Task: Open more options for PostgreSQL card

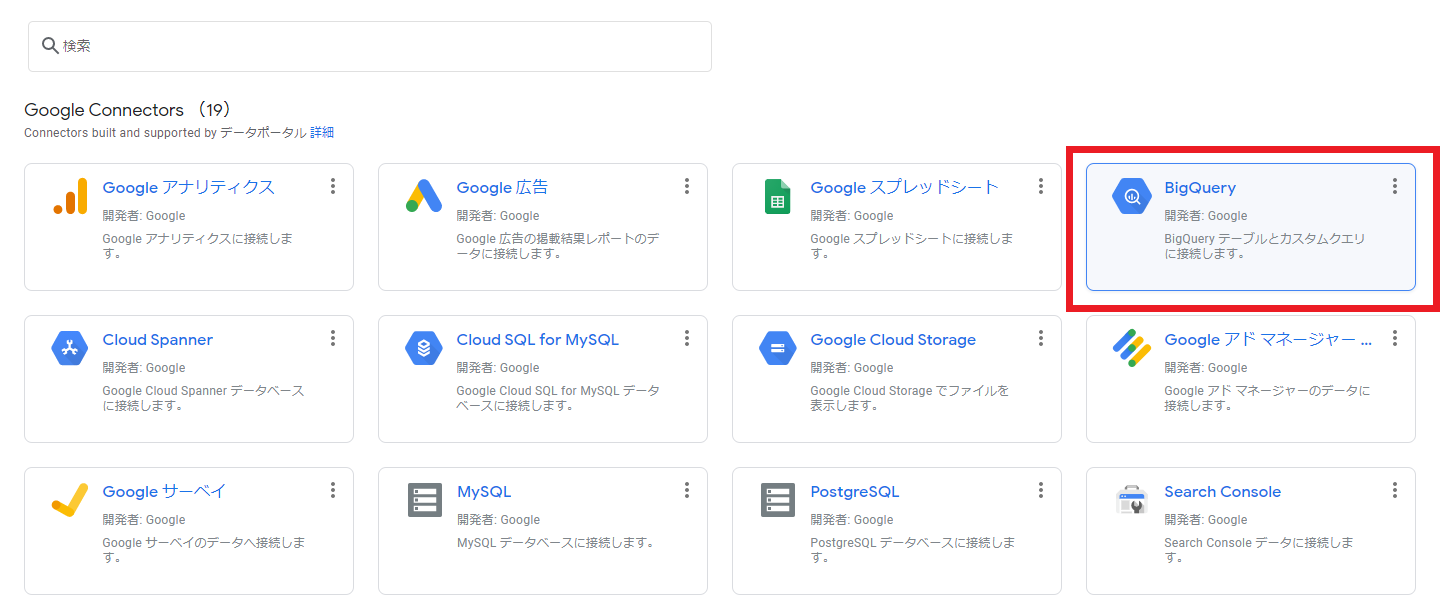Action: 1041,490
